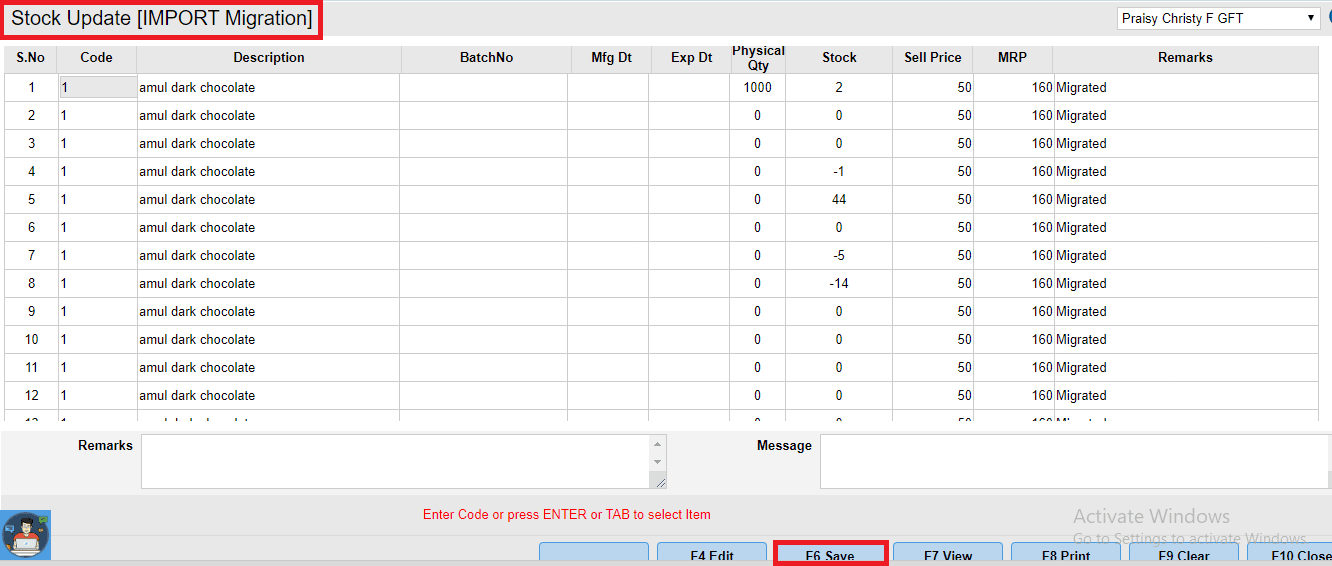Click the Mfg Dt column header
The width and height of the screenshot is (1332, 566).
[611, 58]
